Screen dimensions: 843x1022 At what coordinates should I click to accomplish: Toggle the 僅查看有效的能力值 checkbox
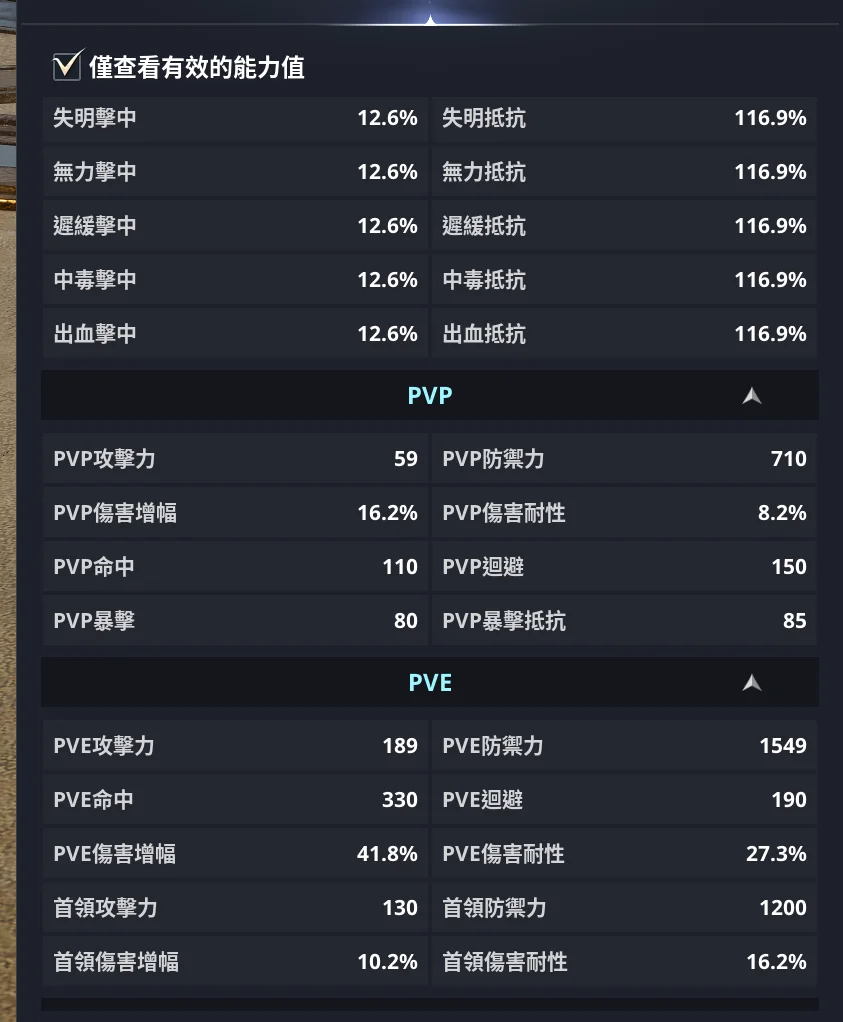click(x=67, y=67)
